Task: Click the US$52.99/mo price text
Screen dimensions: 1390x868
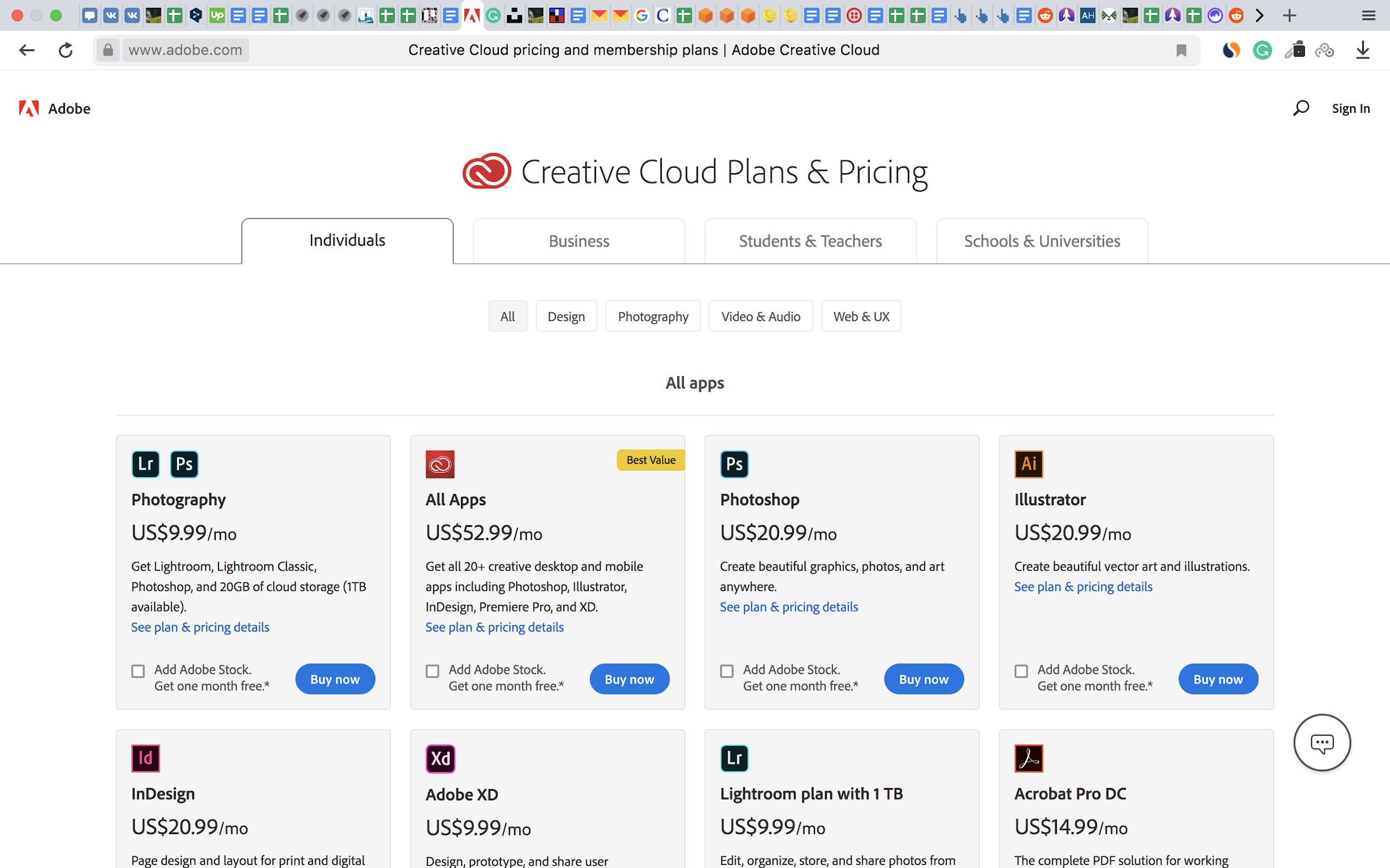Action: pyautogui.click(x=484, y=533)
